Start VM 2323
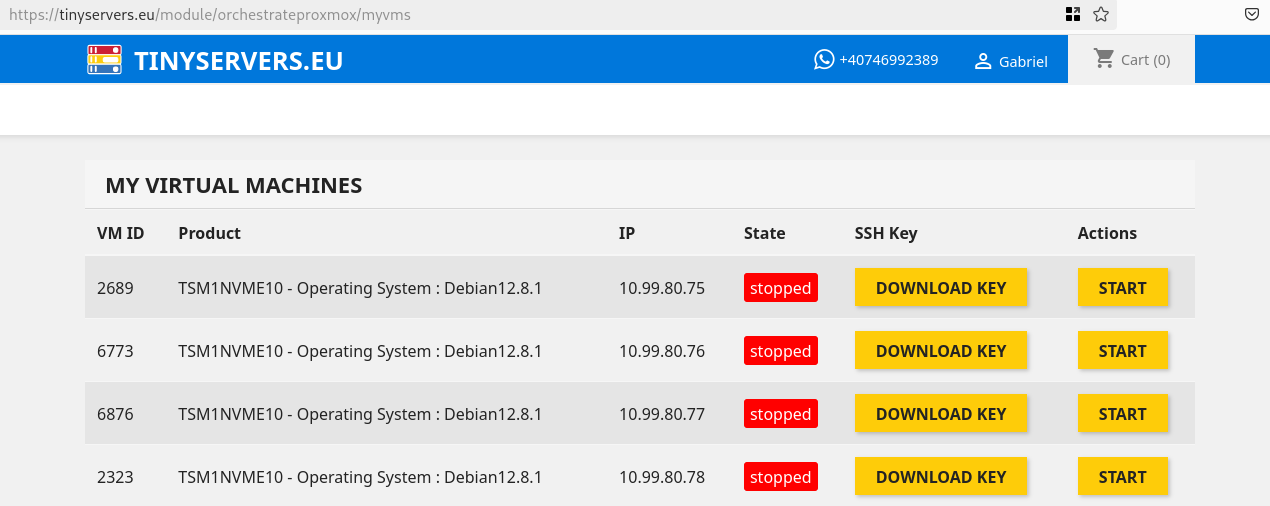Viewport: 1270px width, 506px height. tap(1122, 477)
